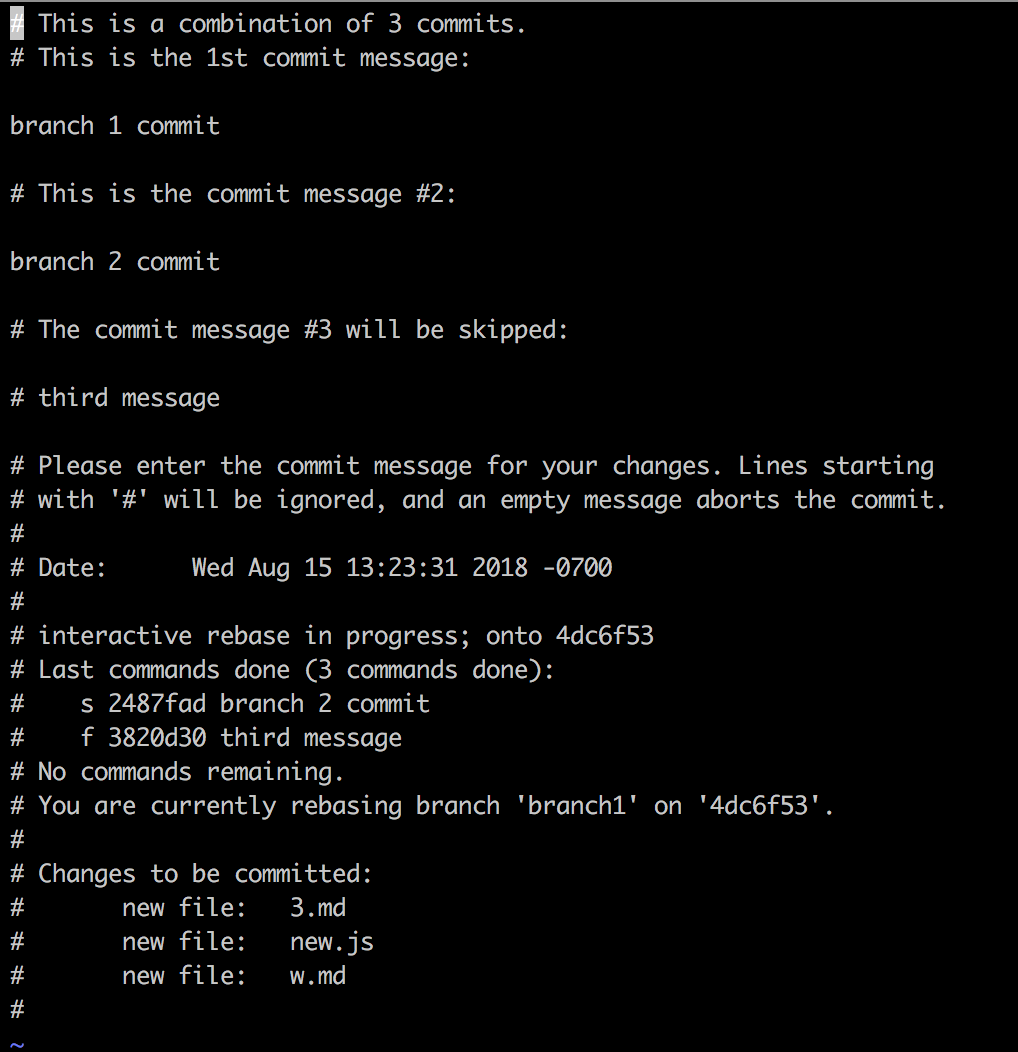
Task: Place cursor on 'branch 2 commit' line
Action: pos(115,262)
